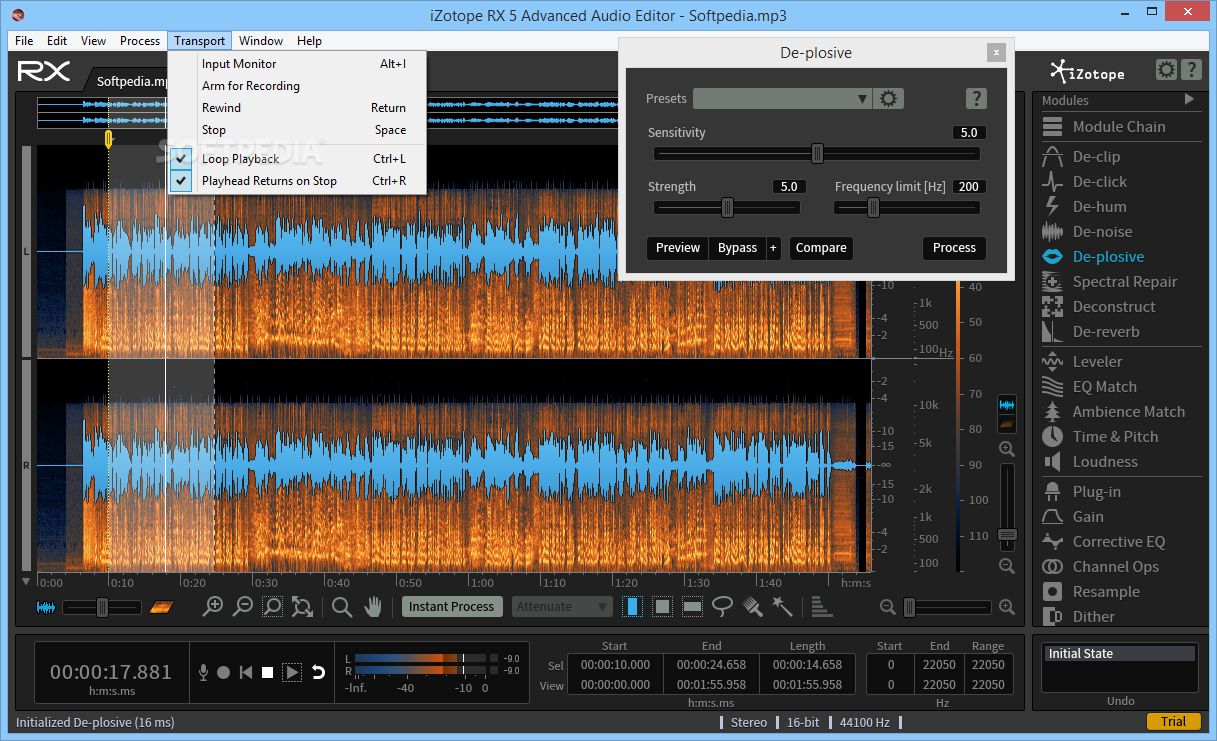Screen dimensions: 1217x741
Task: Open the File menu
Action: click(24, 41)
